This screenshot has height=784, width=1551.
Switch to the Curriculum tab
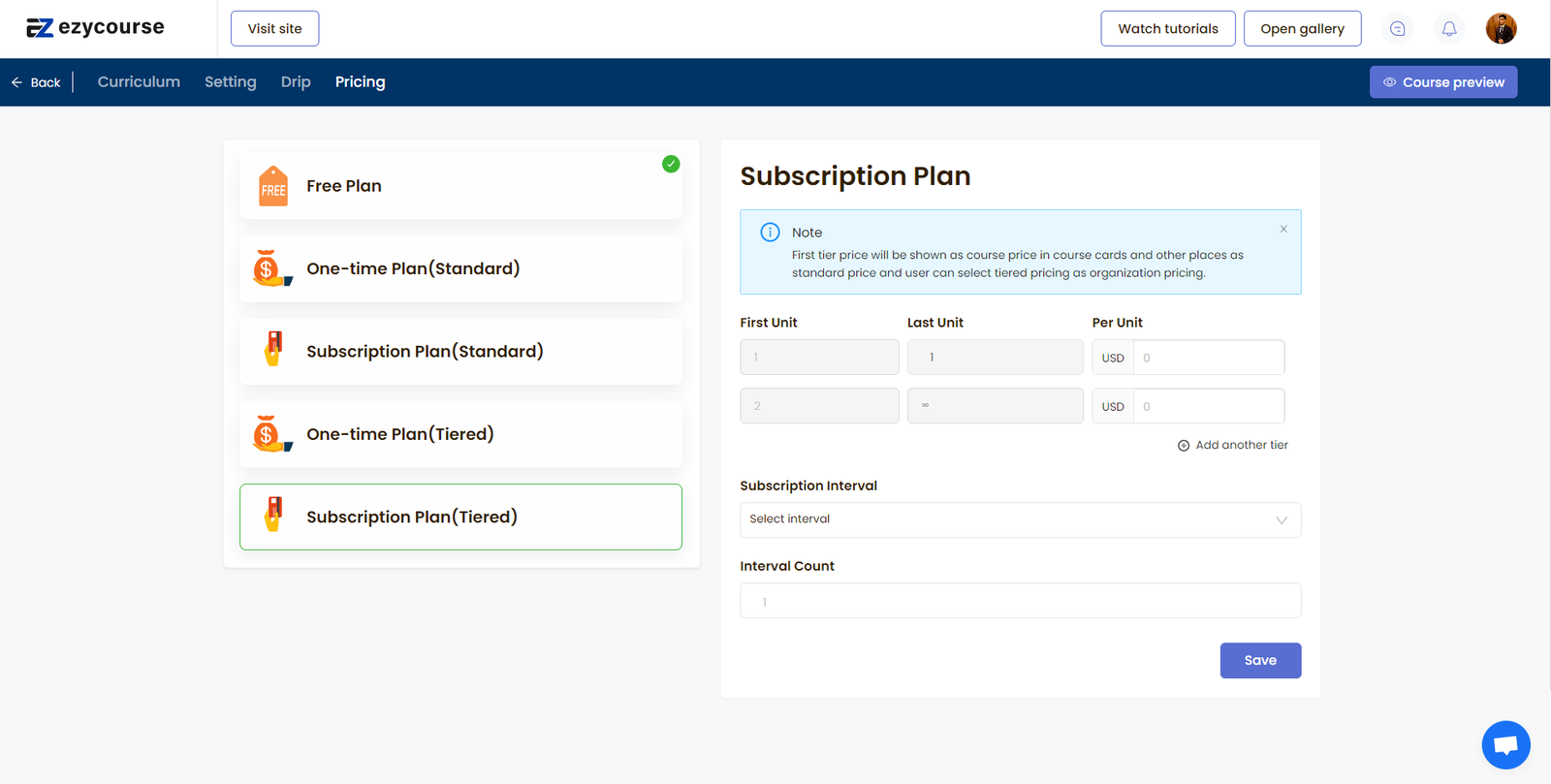click(139, 82)
